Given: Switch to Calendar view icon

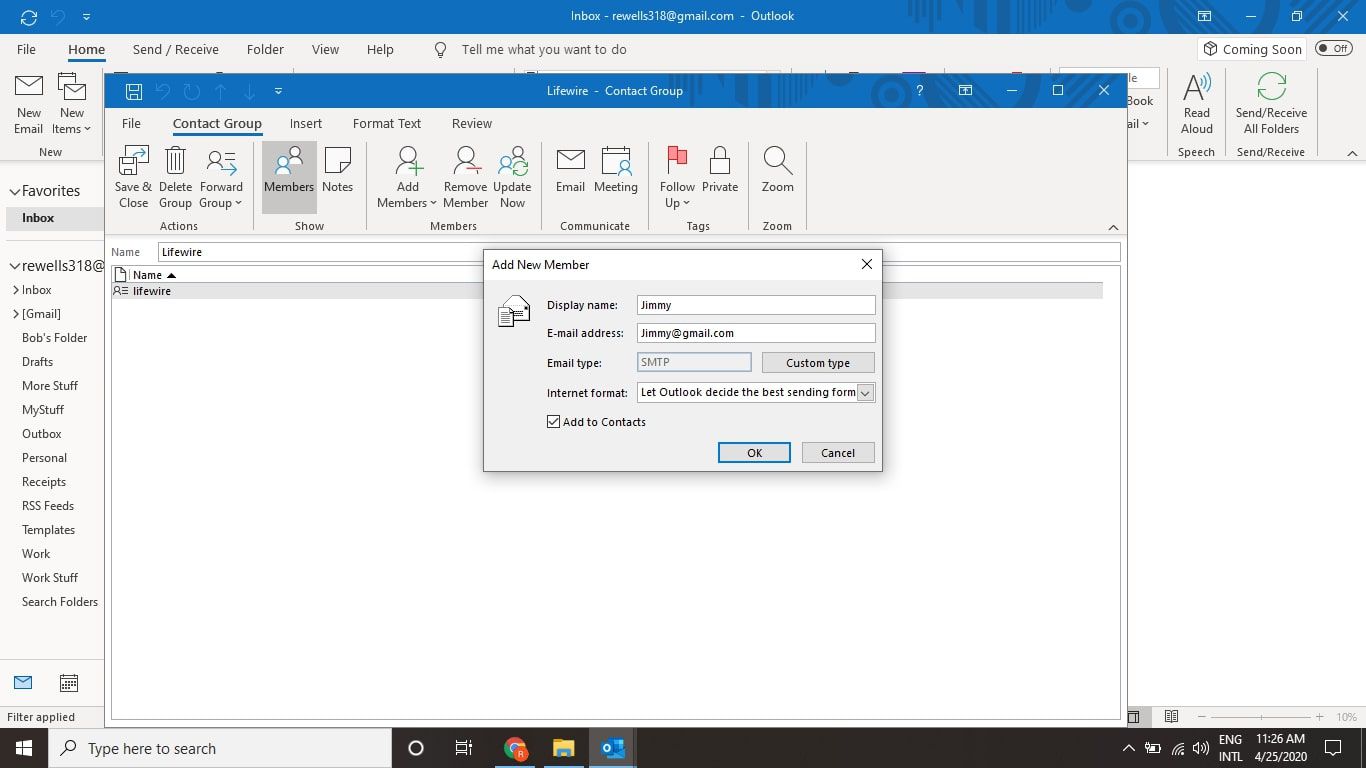Looking at the screenshot, I should click(x=69, y=683).
